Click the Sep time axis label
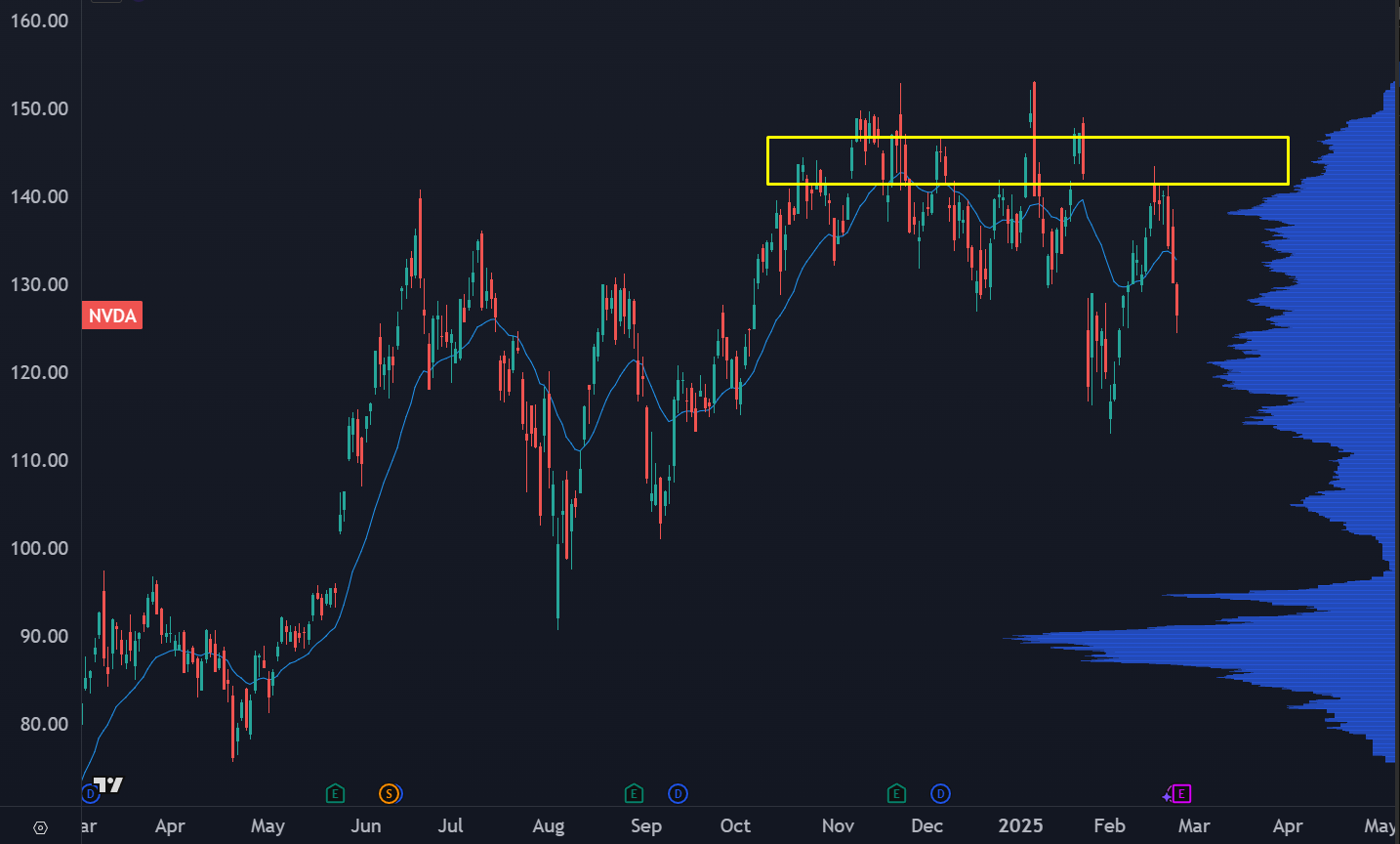Viewport: 1400px width, 844px height. (x=646, y=826)
